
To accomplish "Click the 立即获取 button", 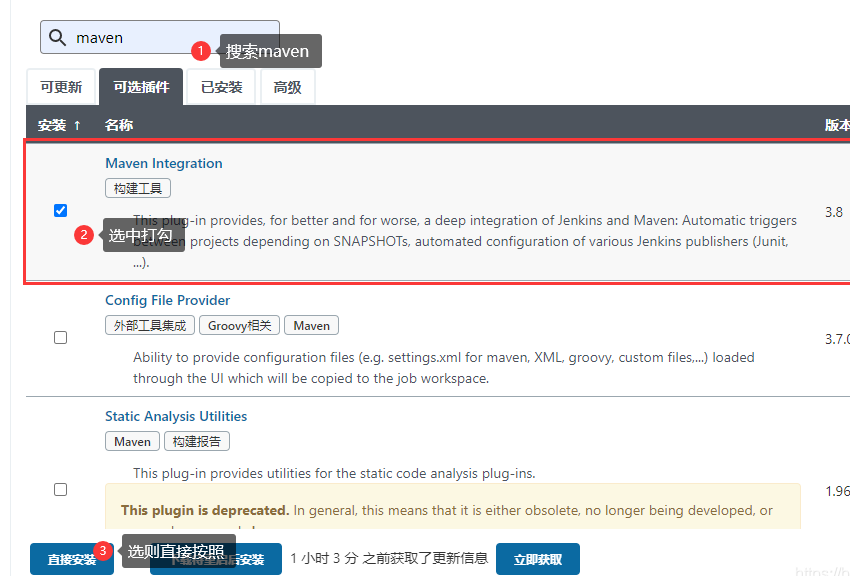I will click(x=538, y=559).
